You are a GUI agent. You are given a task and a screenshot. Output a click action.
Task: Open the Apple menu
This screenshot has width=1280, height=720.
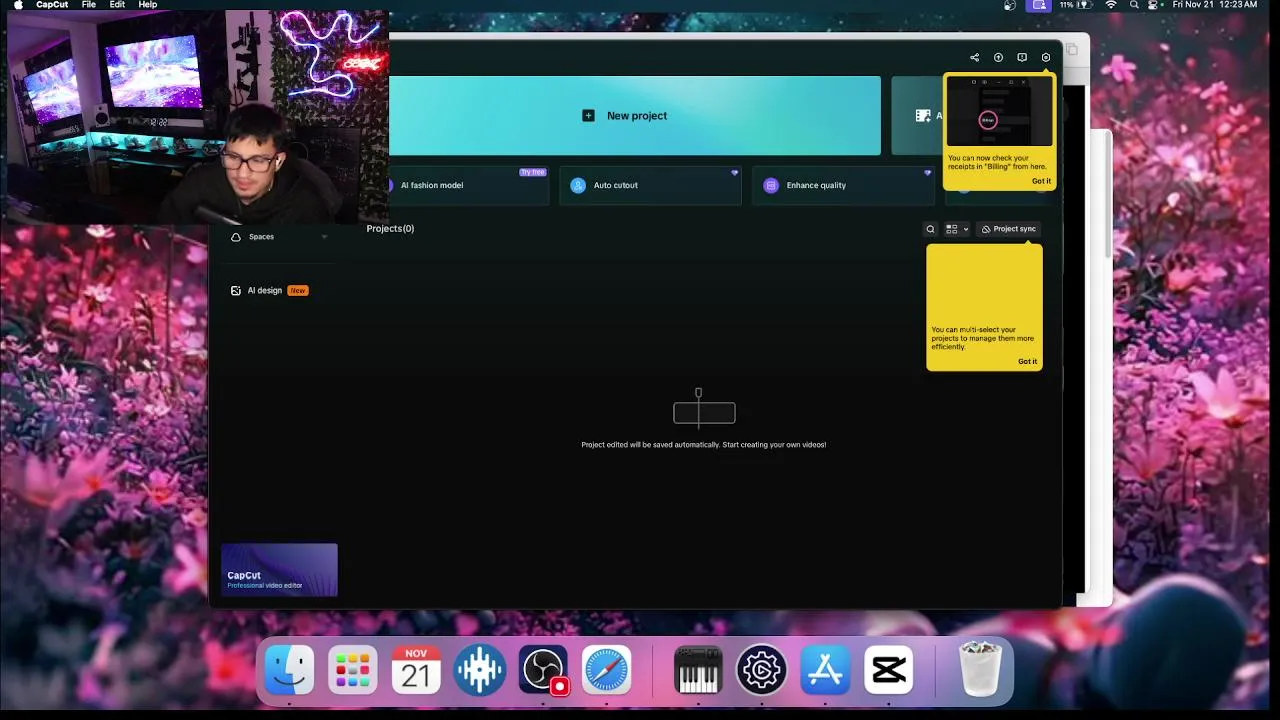(x=17, y=5)
